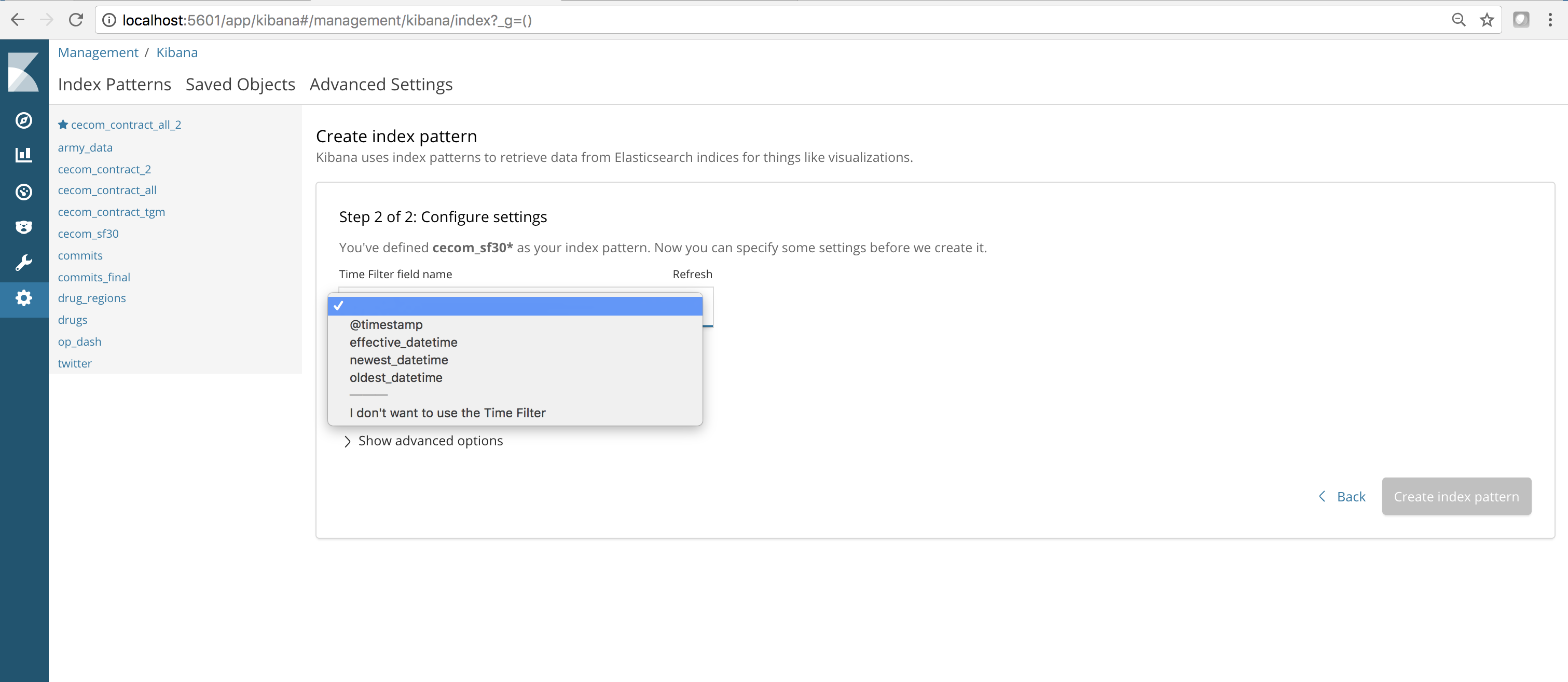Open Dashboard sidebar icon
The height and width of the screenshot is (682, 1568).
point(24,192)
